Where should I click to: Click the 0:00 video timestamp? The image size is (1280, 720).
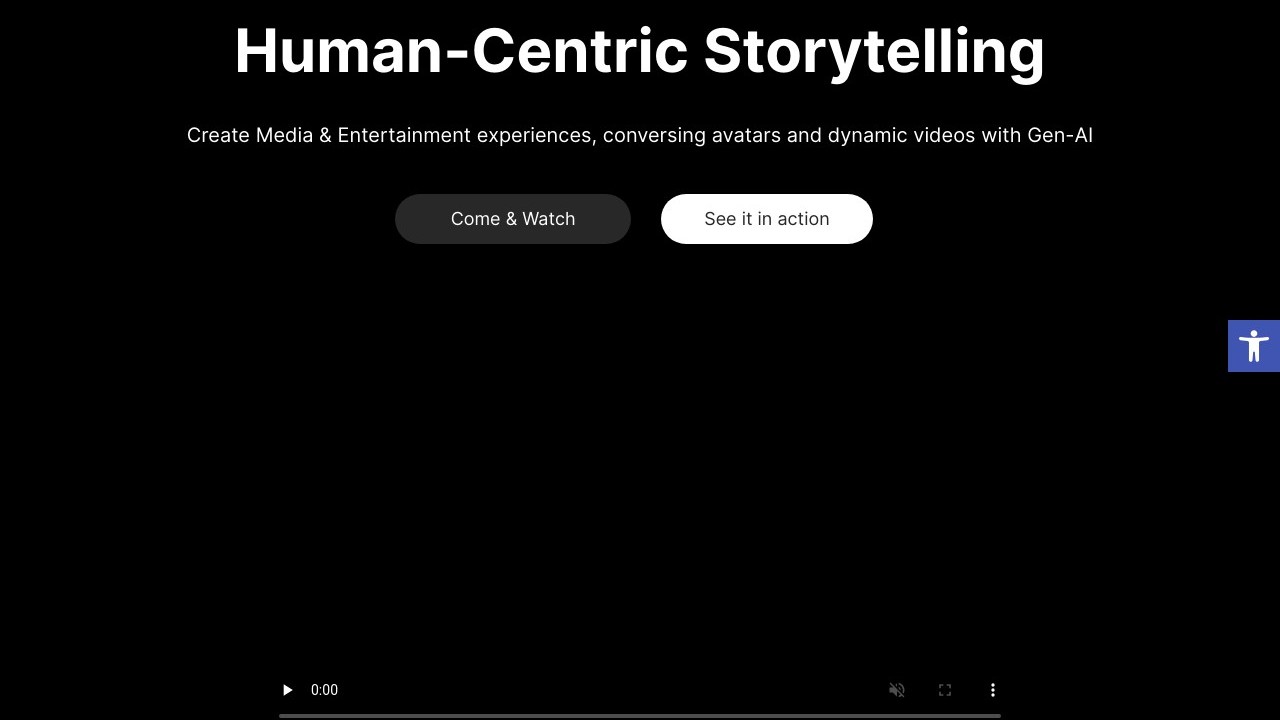pos(324,690)
